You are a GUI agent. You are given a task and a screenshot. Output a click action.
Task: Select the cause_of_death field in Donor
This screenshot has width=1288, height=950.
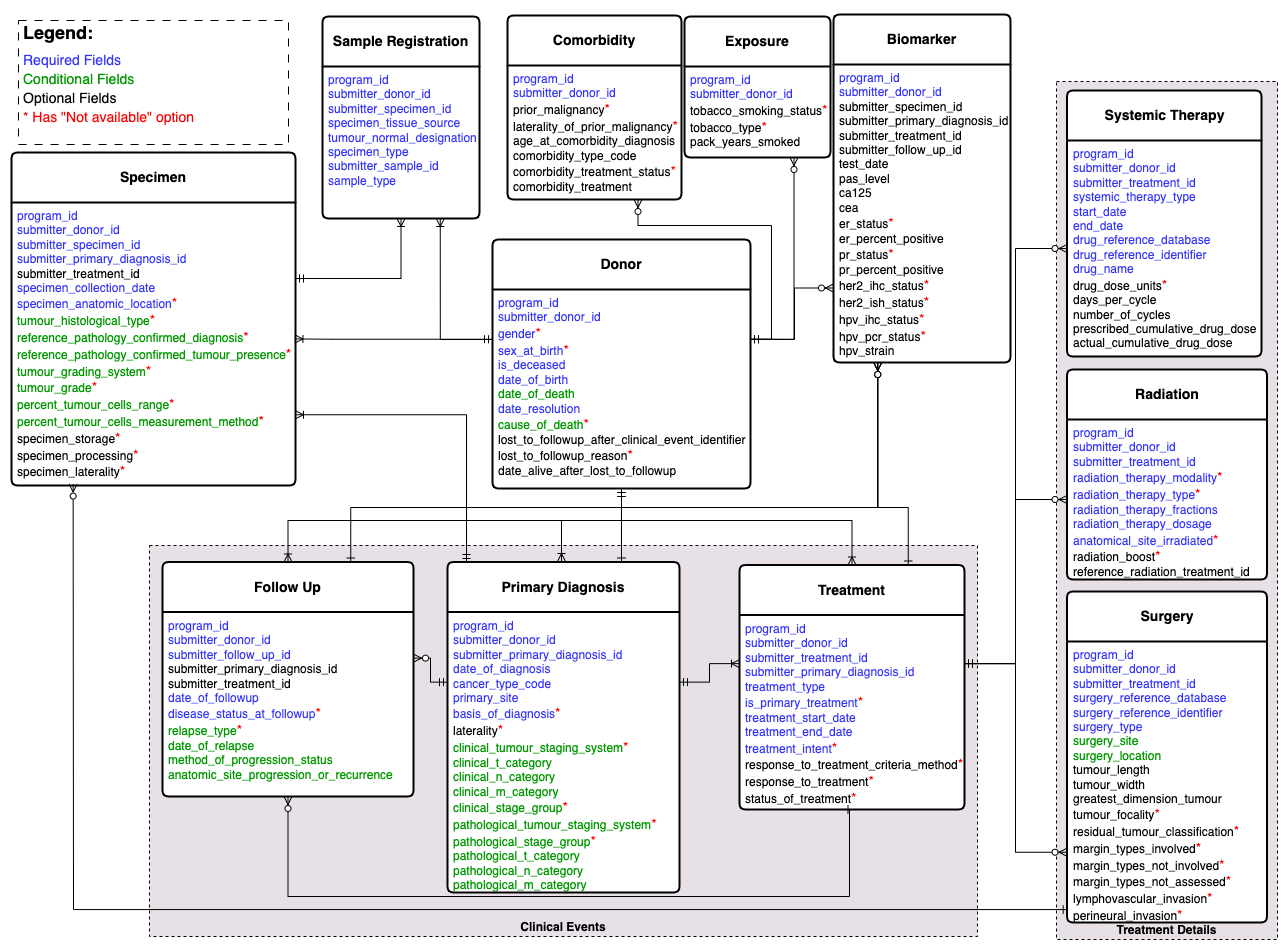[x=541, y=425]
